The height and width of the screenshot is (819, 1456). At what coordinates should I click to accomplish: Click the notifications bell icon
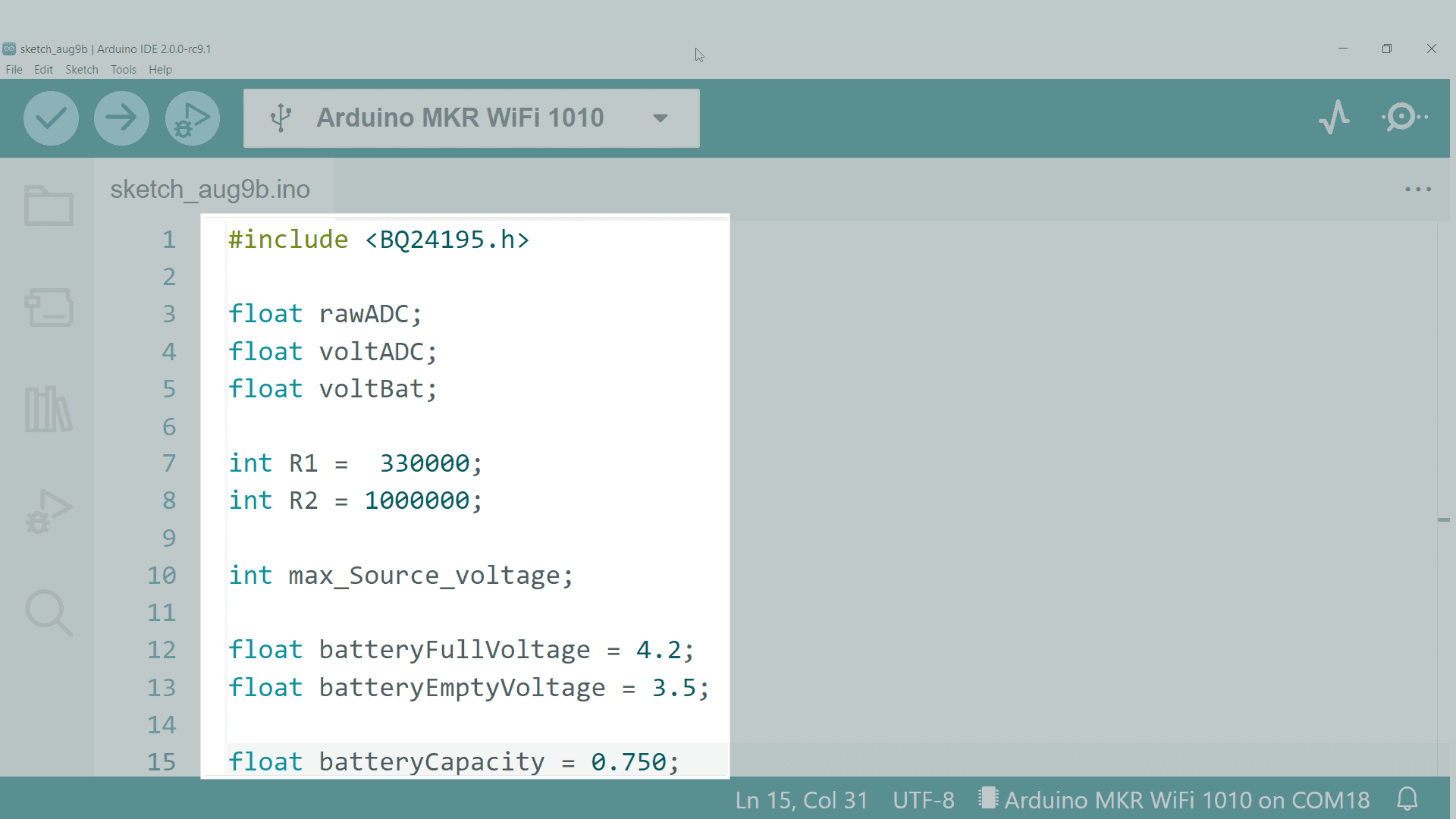pos(1407,799)
